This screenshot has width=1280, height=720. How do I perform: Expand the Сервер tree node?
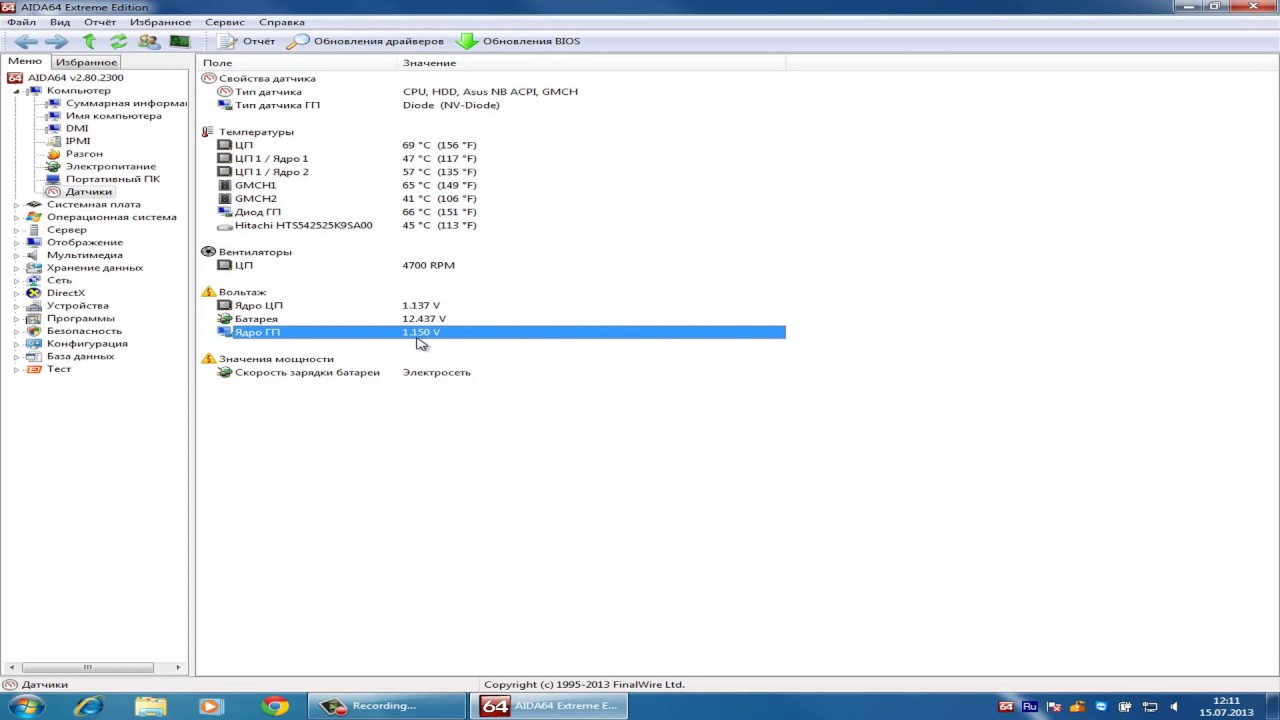16,230
